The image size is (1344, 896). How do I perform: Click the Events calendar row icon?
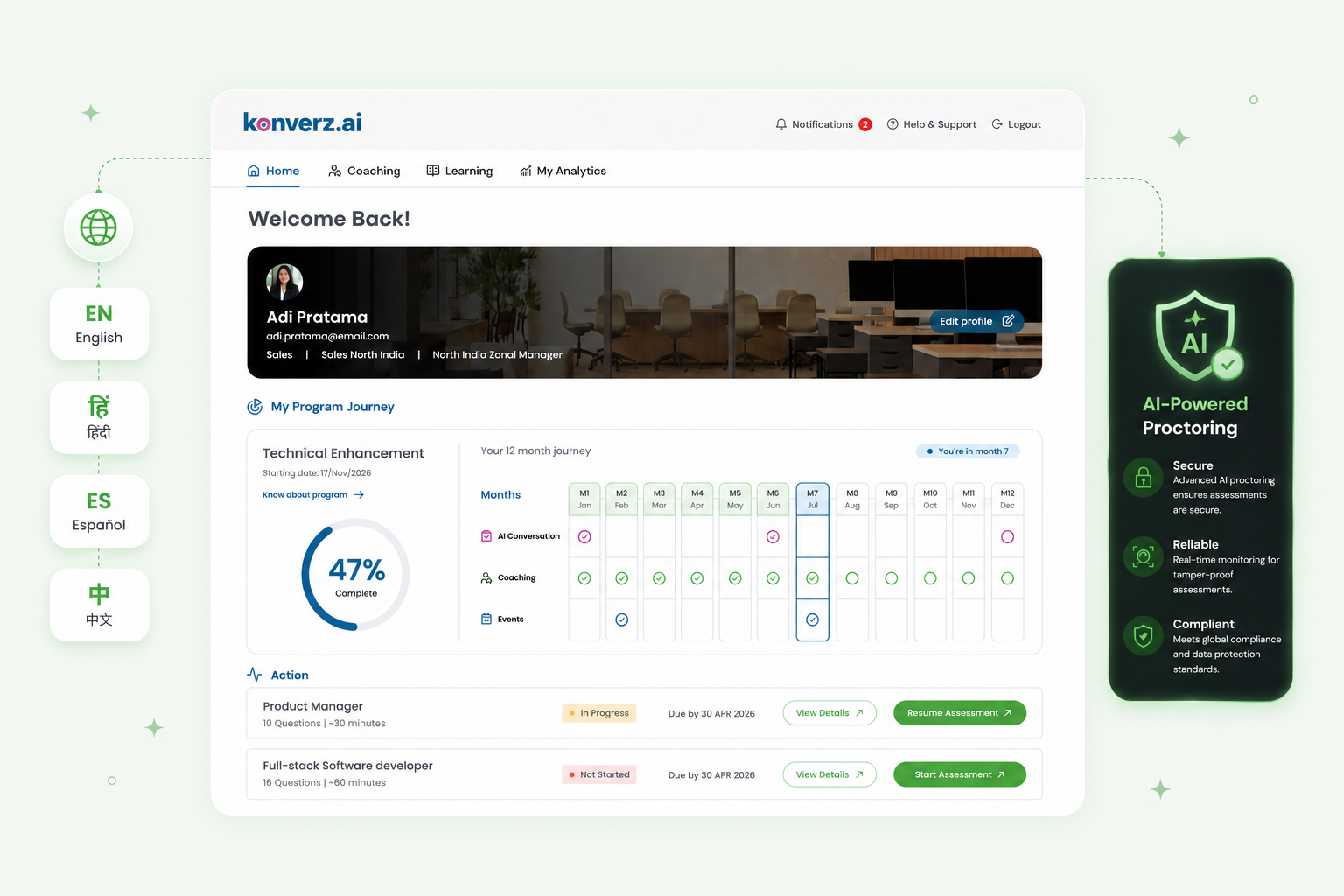(486, 619)
